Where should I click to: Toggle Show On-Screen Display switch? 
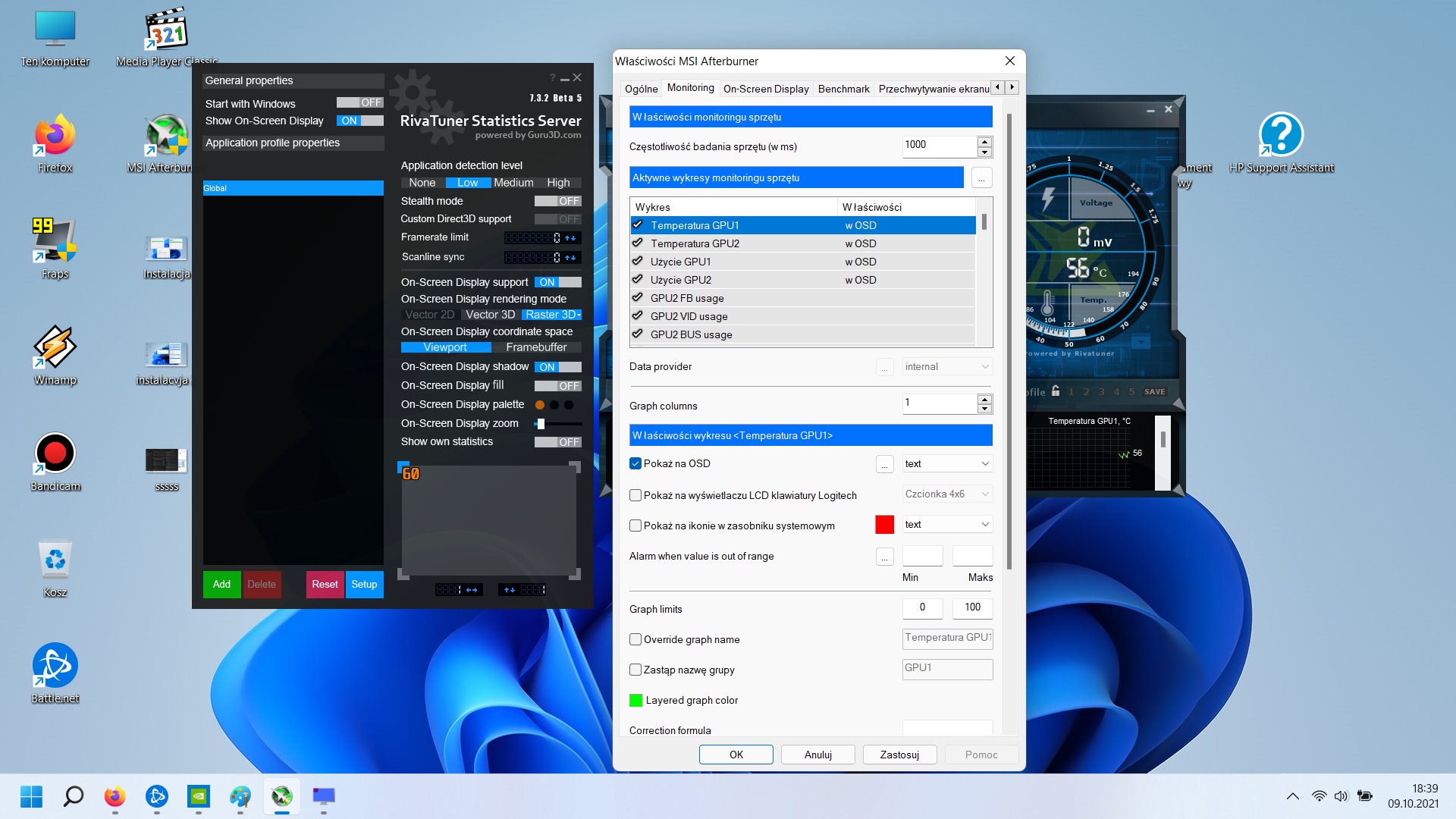coord(360,121)
